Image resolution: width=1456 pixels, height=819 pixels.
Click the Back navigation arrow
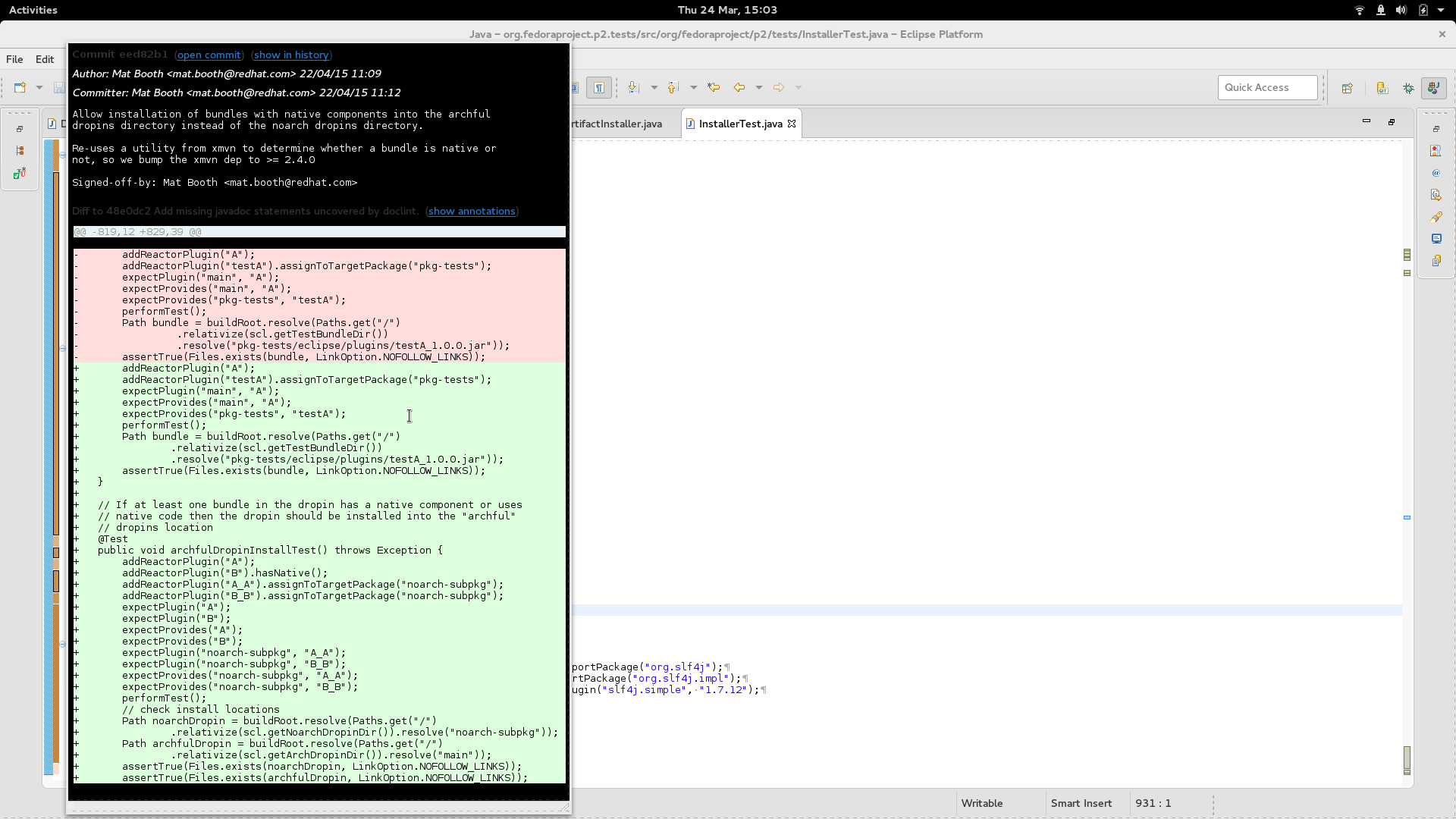739,88
